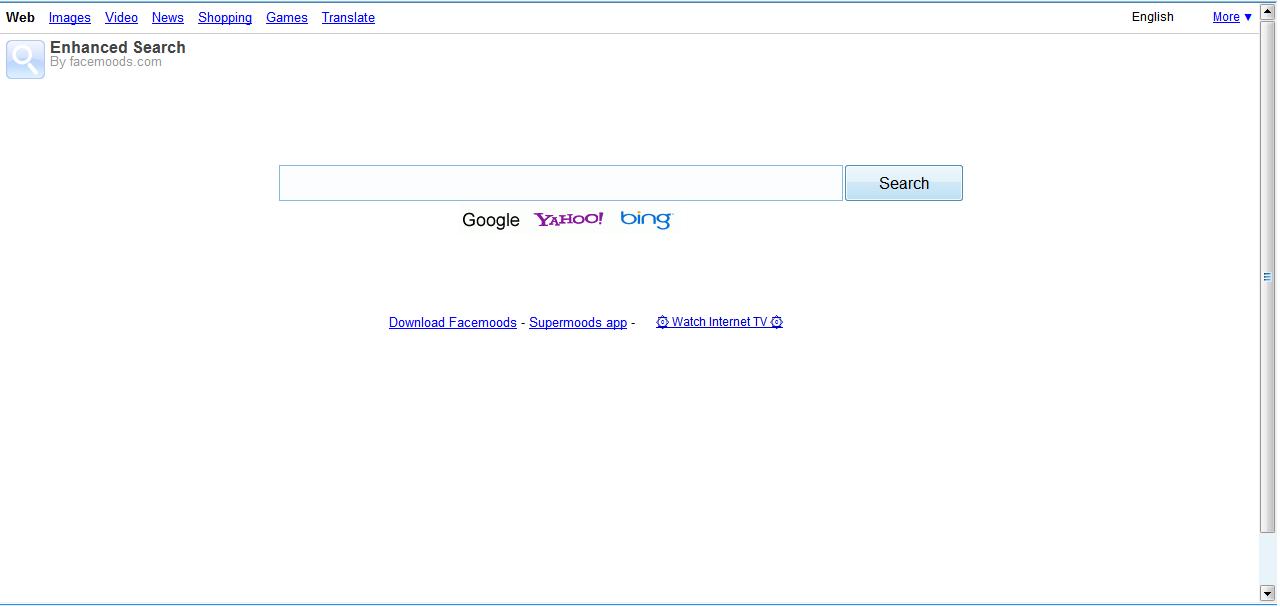Switch to the Video tab
The height and width of the screenshot is (607, 1280).
click(121, 18)
